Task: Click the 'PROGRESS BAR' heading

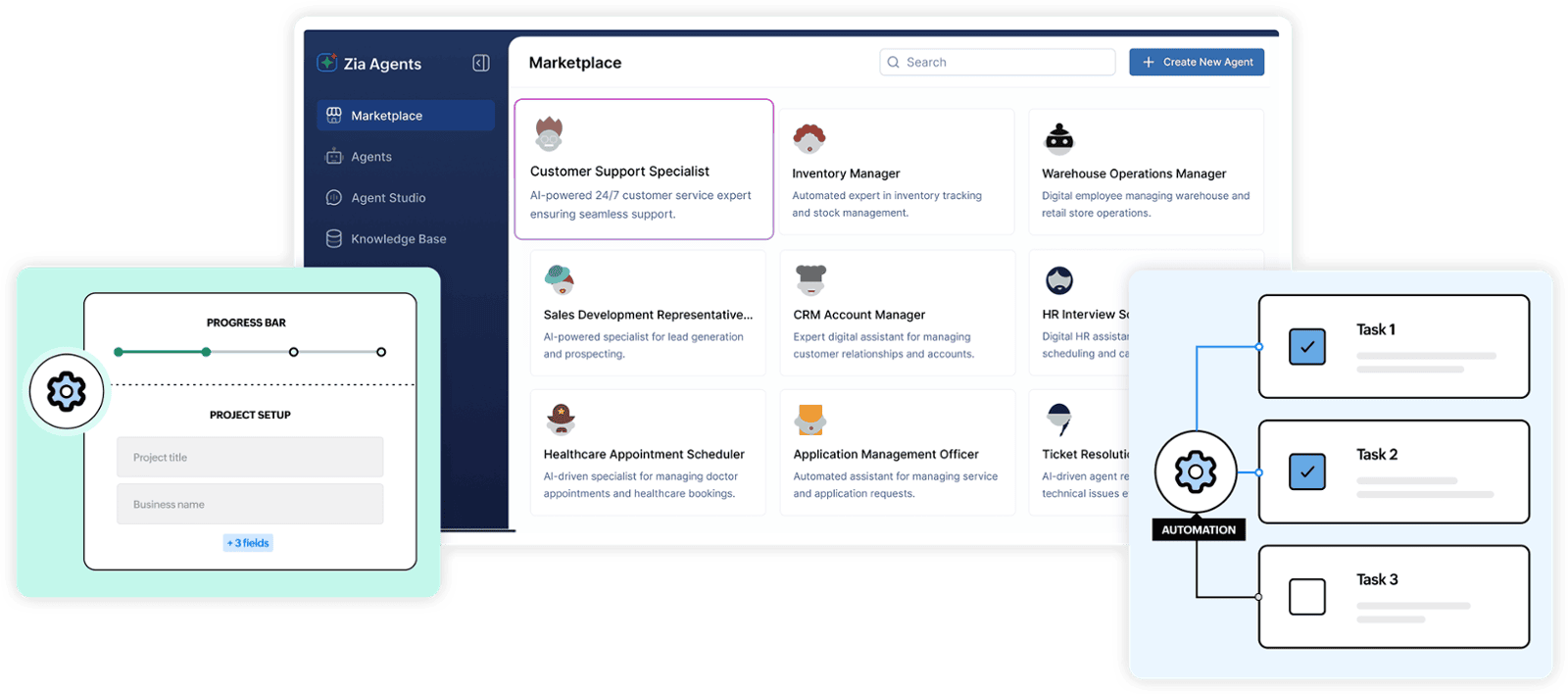Action: (x=246, y=322)
